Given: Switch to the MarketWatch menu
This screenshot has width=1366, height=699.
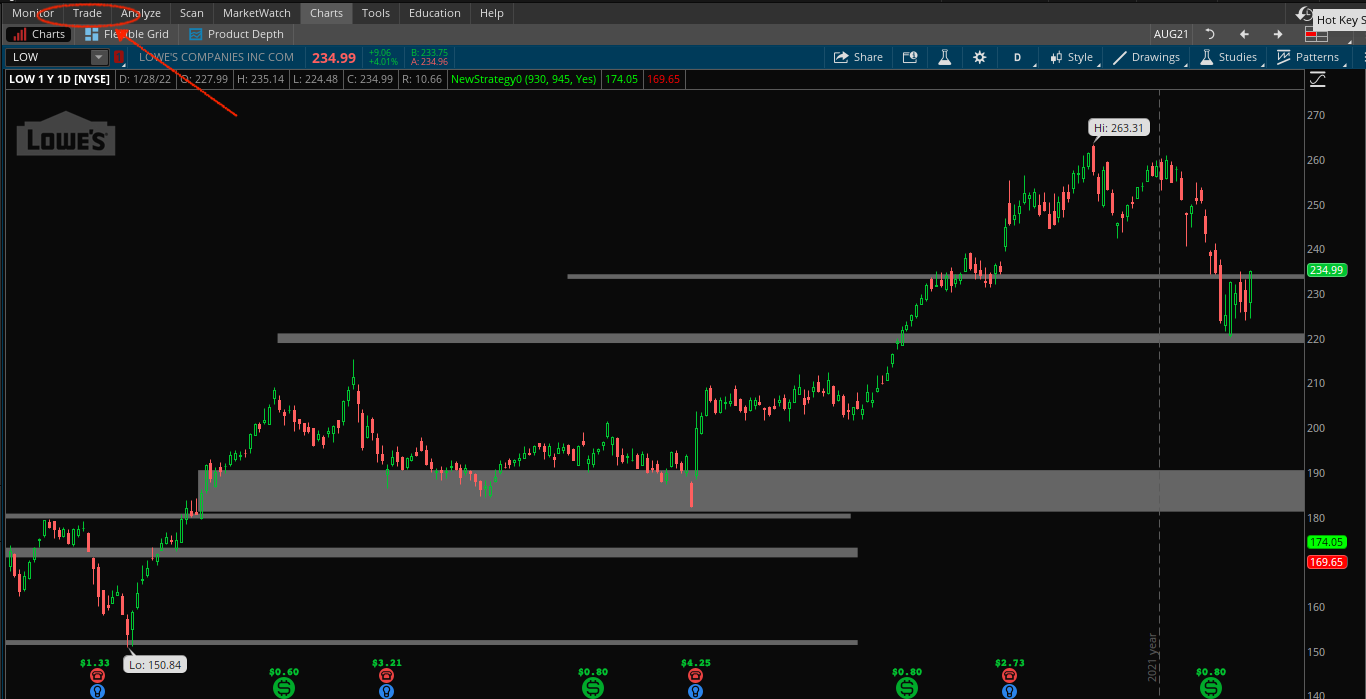Looking at the screenshot, I should pyautogui.click(x=256, y=12).
